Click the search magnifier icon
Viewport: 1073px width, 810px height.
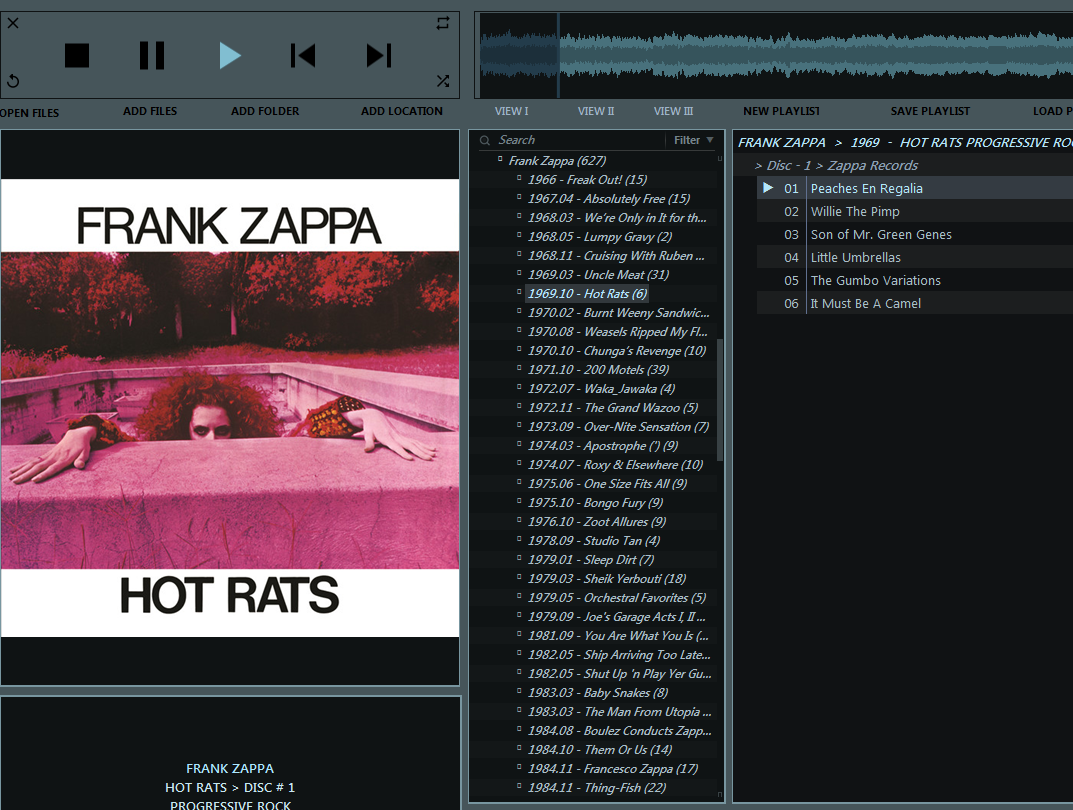[x=484, y=140]
